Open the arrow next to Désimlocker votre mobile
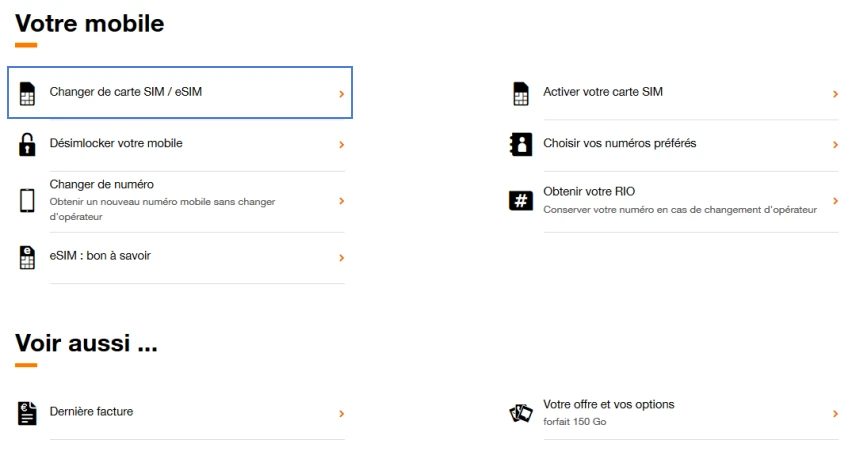Viewport: 852px width, 451px height. pos(341,145)
